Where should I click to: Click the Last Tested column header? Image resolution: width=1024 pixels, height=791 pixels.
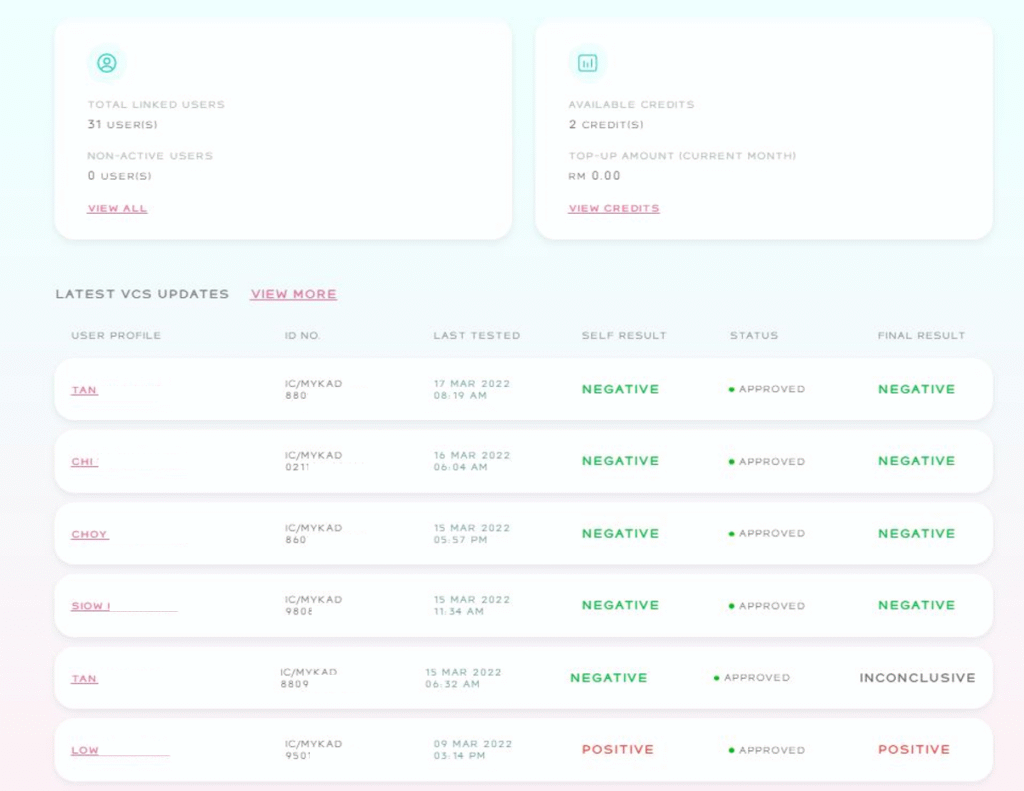(476, 336)
